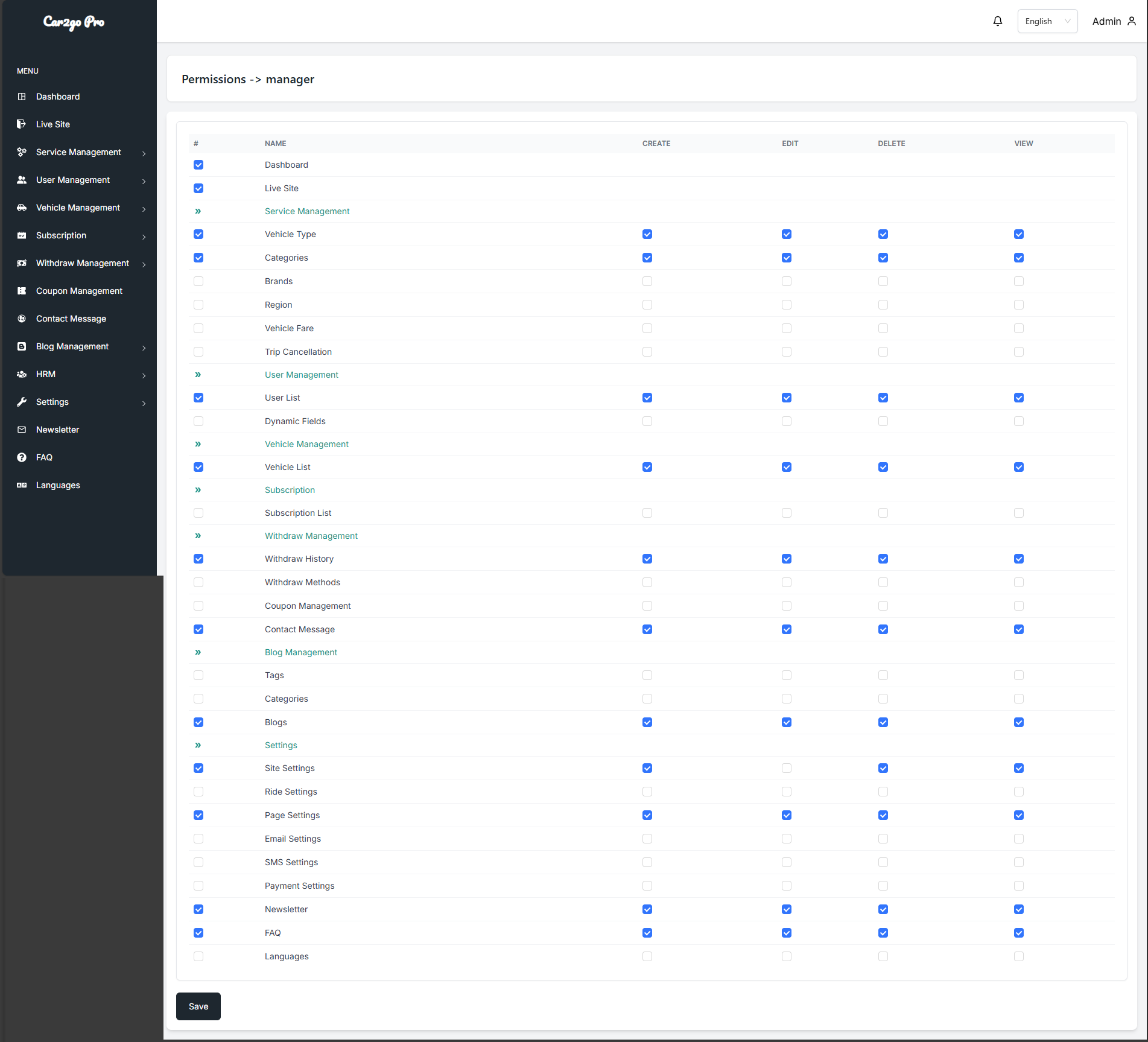1148x1042 pixels.
Task: Click double-arrow icon beside Settings group row
Action: point(198,745)
